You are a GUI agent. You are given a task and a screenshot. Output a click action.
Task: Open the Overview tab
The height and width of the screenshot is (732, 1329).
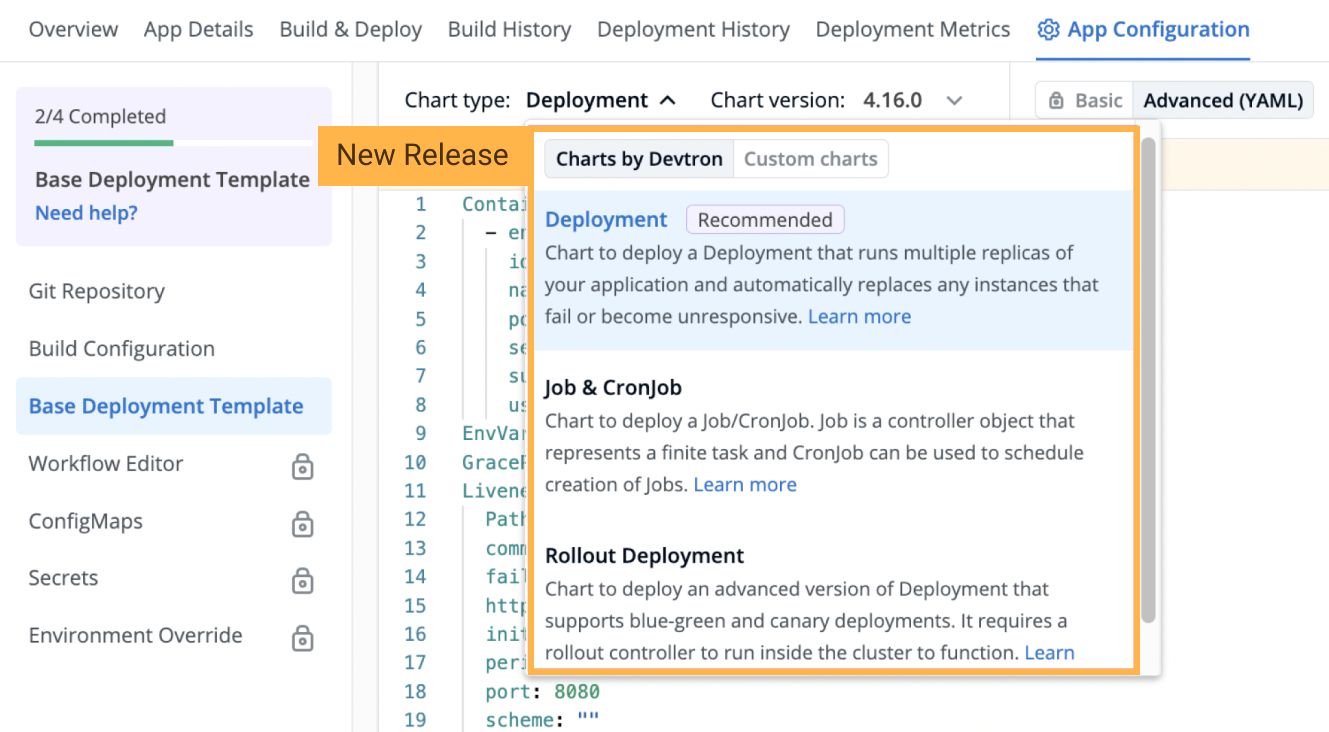click(73, 30)
